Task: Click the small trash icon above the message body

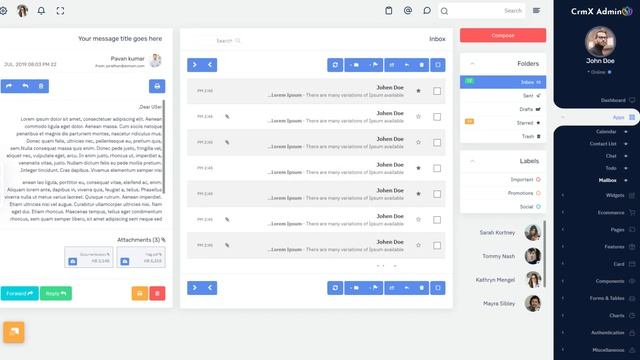Action: pos(41,86)
